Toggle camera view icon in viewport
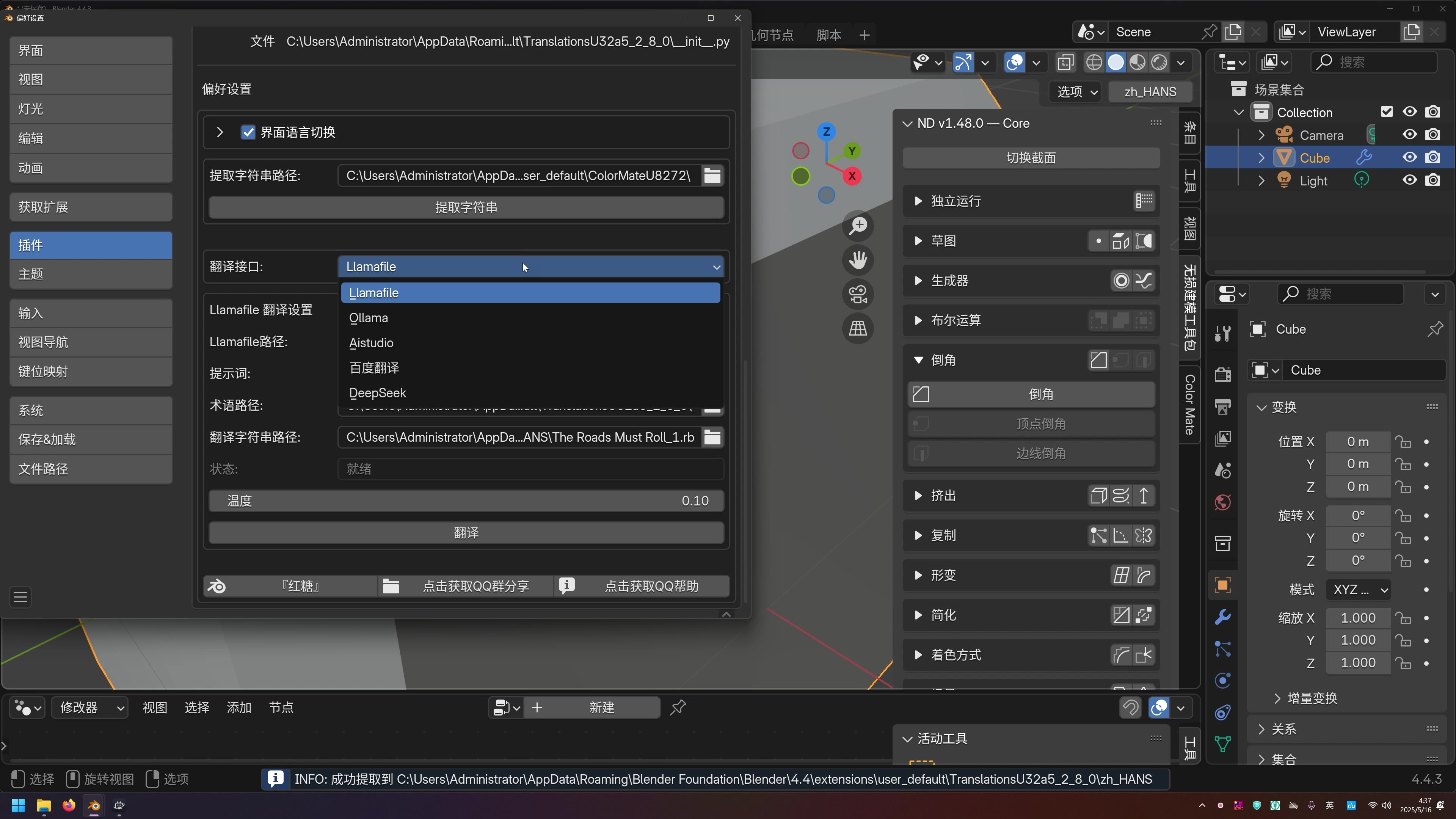 tap(858, 295)
